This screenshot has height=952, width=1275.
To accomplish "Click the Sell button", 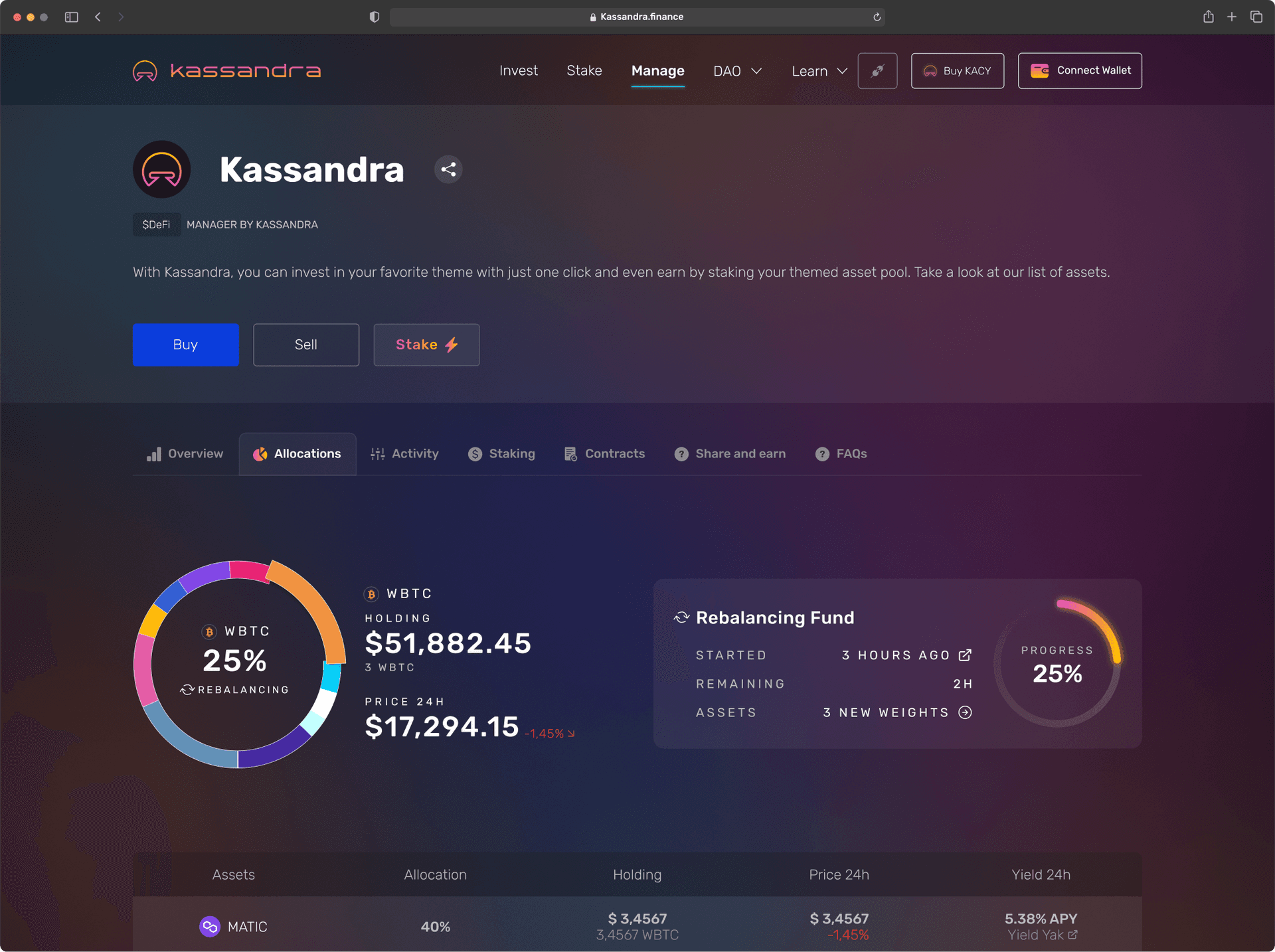I will 306,345.
